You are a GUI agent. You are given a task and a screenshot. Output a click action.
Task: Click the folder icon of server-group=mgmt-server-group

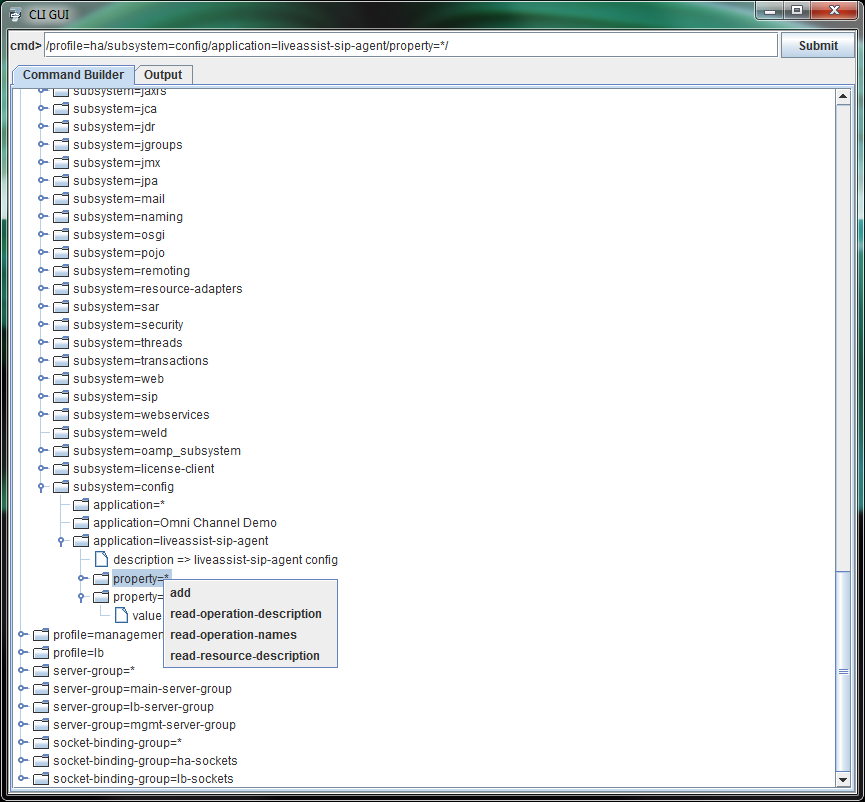[41, 725]
